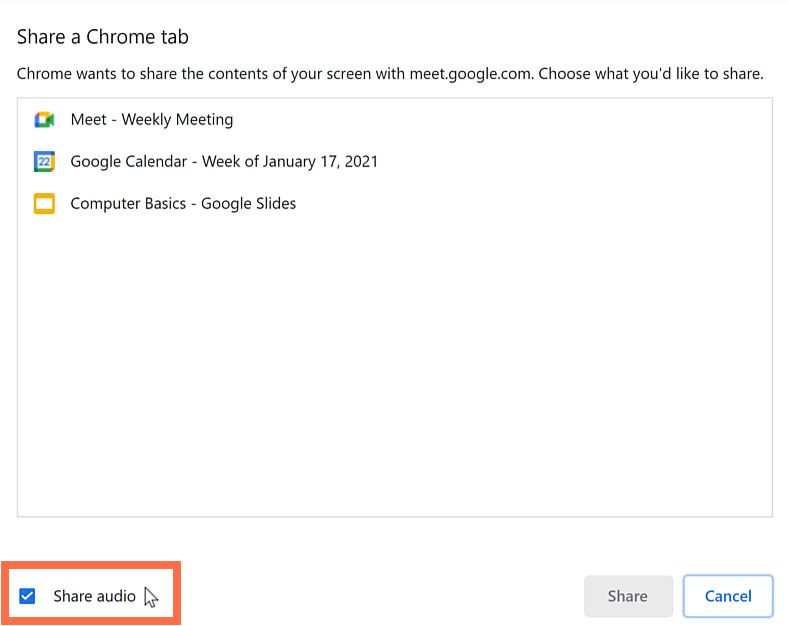The height and width of the screenshot is (626, 788).
Task: Click blank area between Share audio and Share
Action: [x=380, y=596]
